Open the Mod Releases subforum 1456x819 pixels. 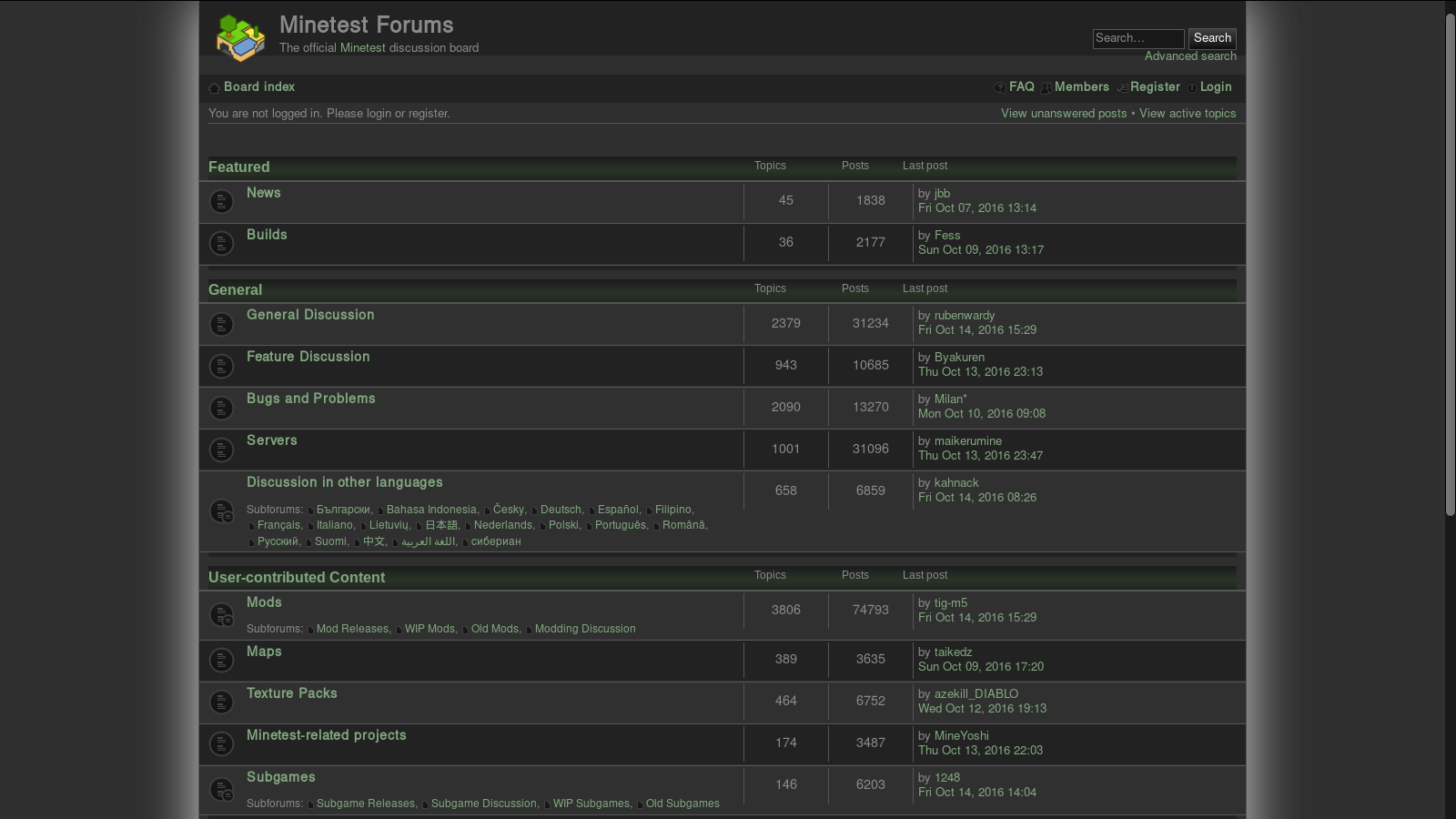(x=352, y=629)
